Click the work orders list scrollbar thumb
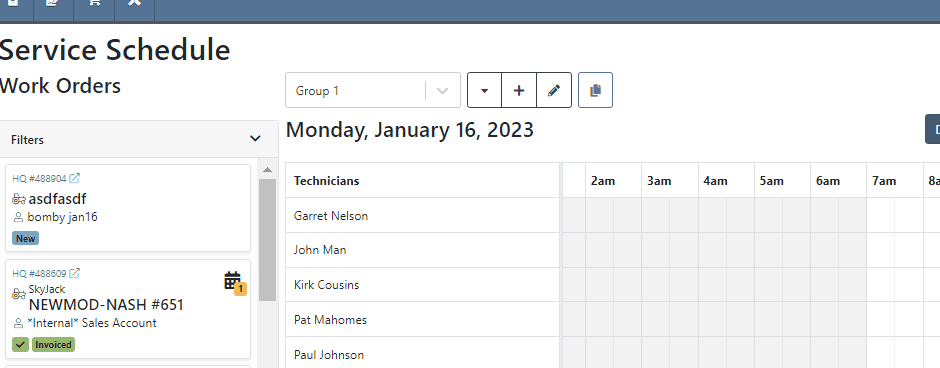 click(x=267, y=240)
